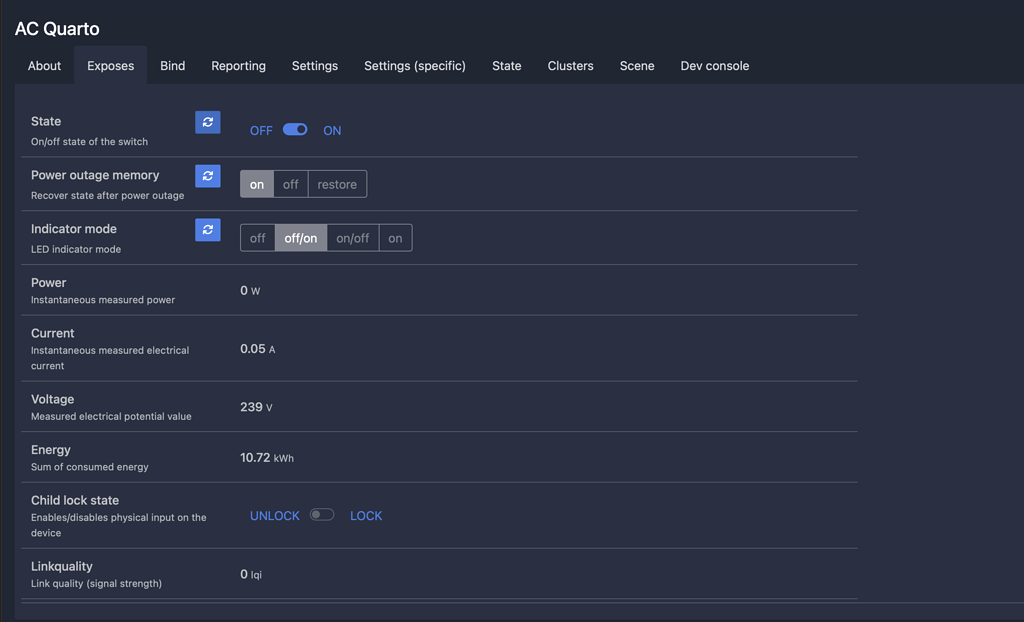Refresh the Power outage memory setting
Viewport: 1024px width, 622px height.
(x=207, y=175)
